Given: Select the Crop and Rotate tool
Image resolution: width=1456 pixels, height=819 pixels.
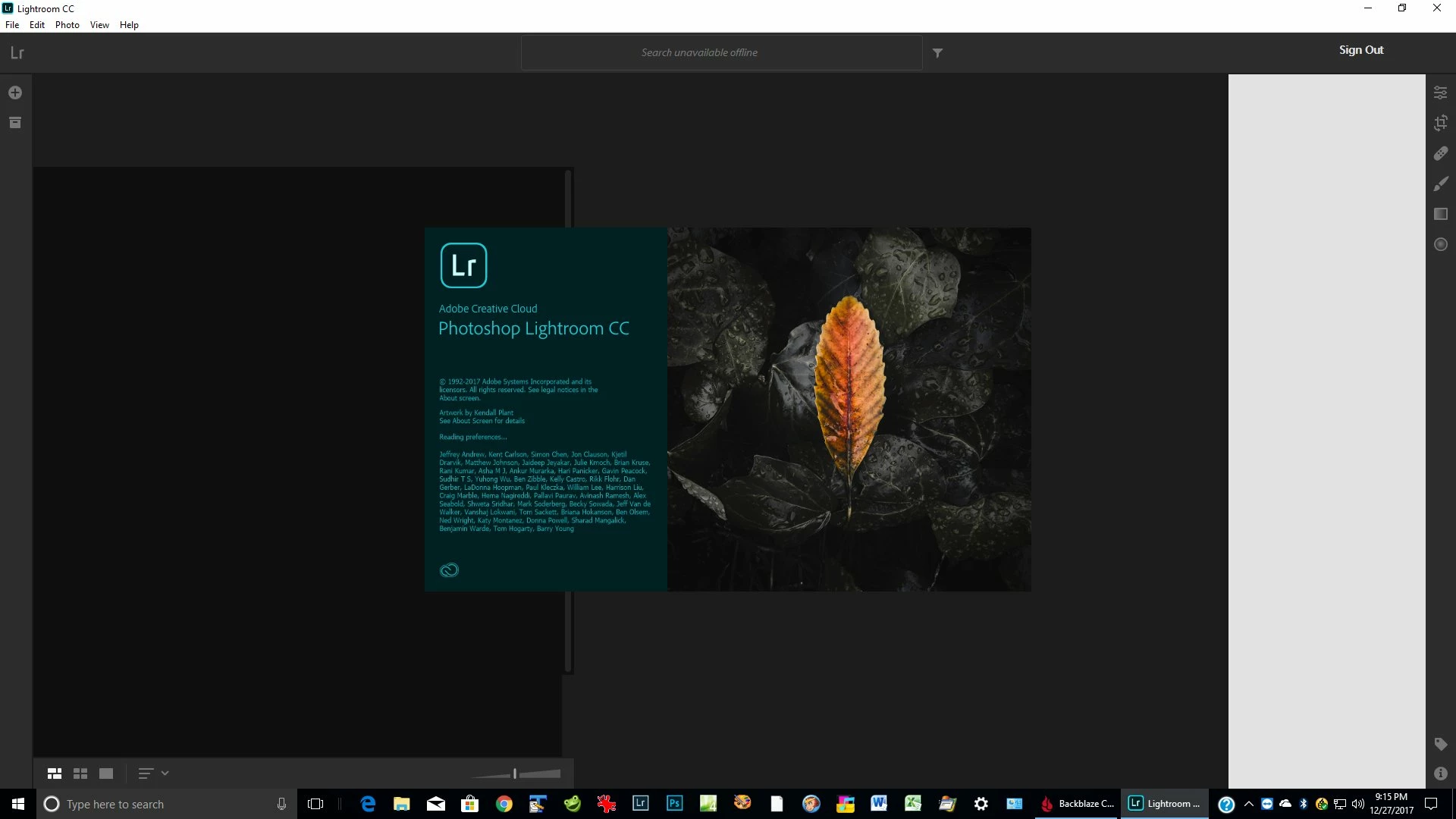Looking at the screenshot, I should coord(1440,123).
